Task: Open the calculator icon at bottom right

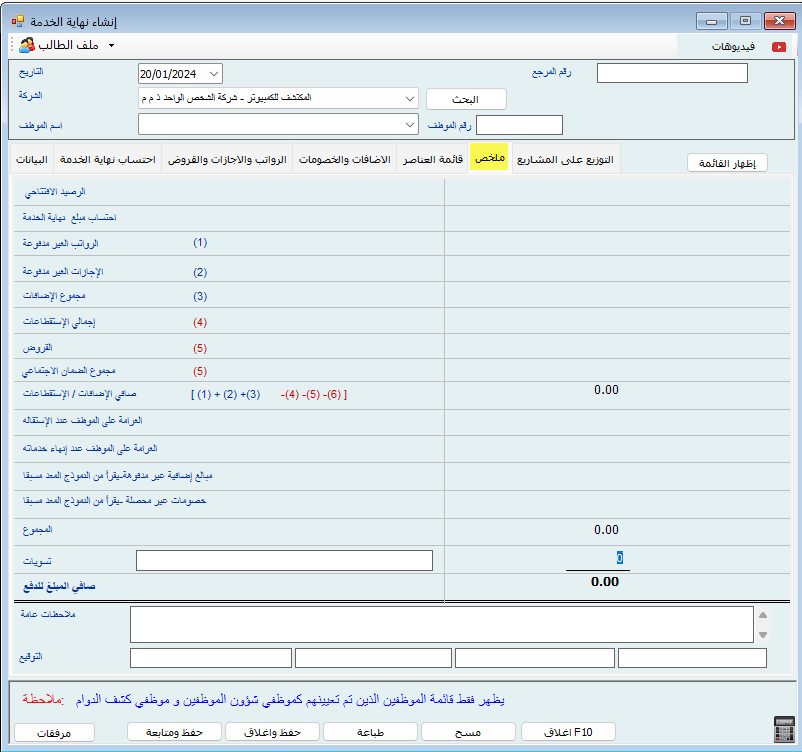Action: (x=783, y=729)
